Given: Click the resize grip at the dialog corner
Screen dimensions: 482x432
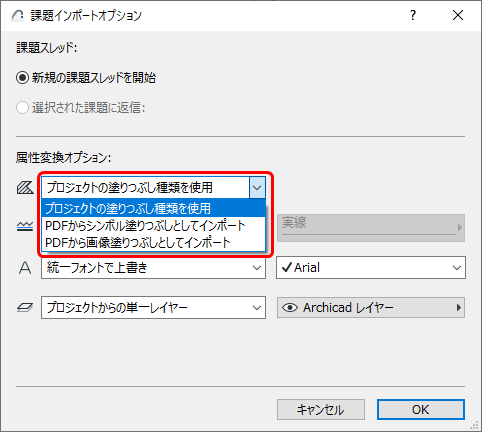Looking at the screenshot, I should coord(474,425).
